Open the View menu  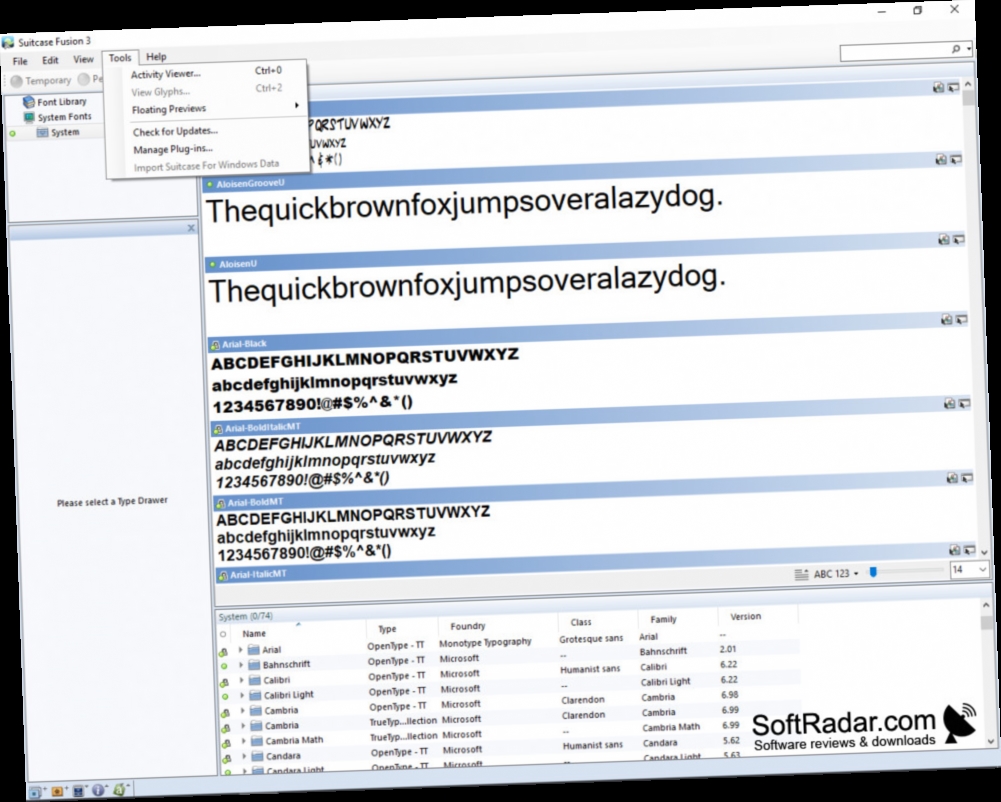83,59
